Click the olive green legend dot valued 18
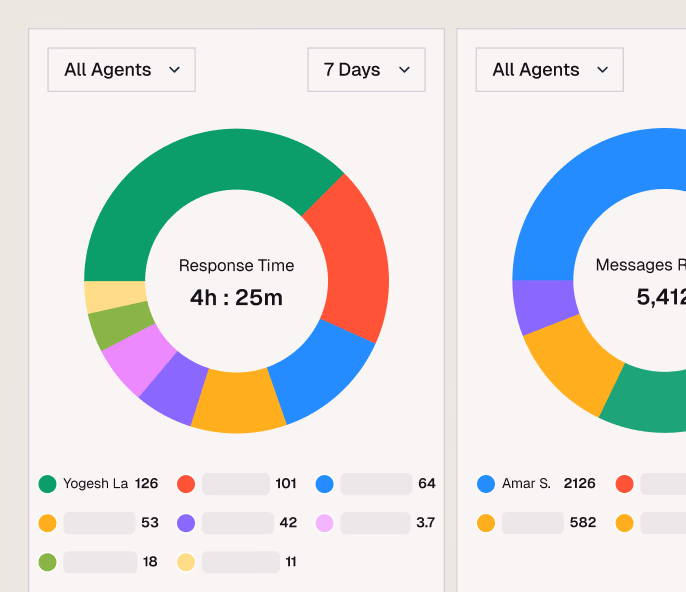 [47, 562]
